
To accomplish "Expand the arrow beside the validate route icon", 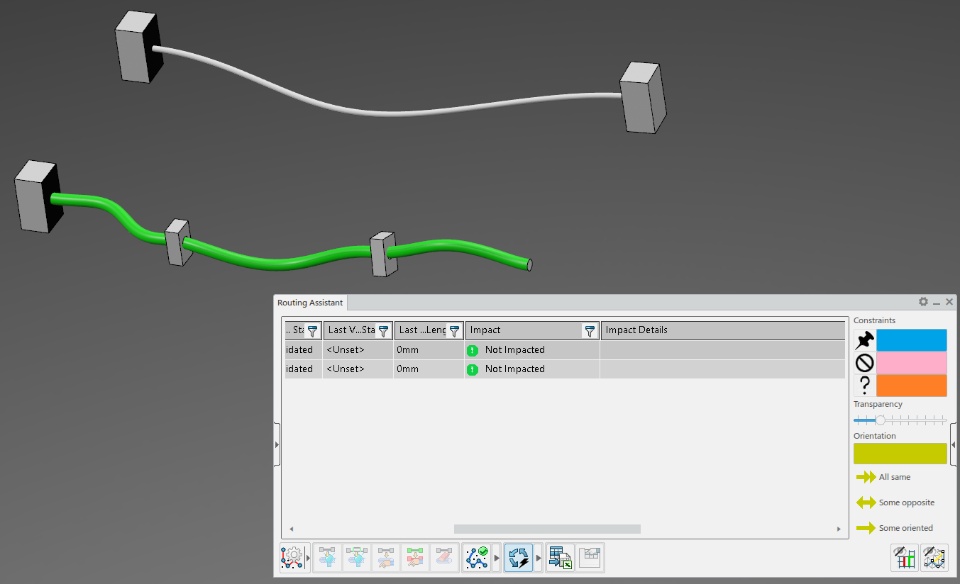I will coord(497,558).
